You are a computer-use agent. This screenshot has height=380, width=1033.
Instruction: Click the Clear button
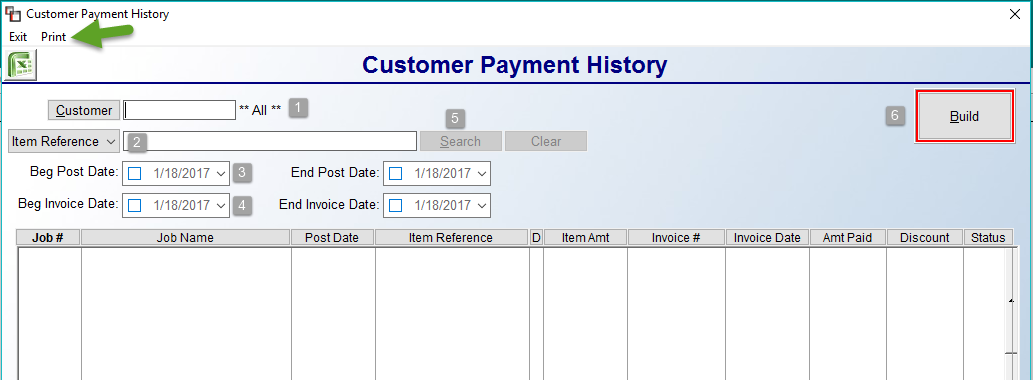point(545,141)
